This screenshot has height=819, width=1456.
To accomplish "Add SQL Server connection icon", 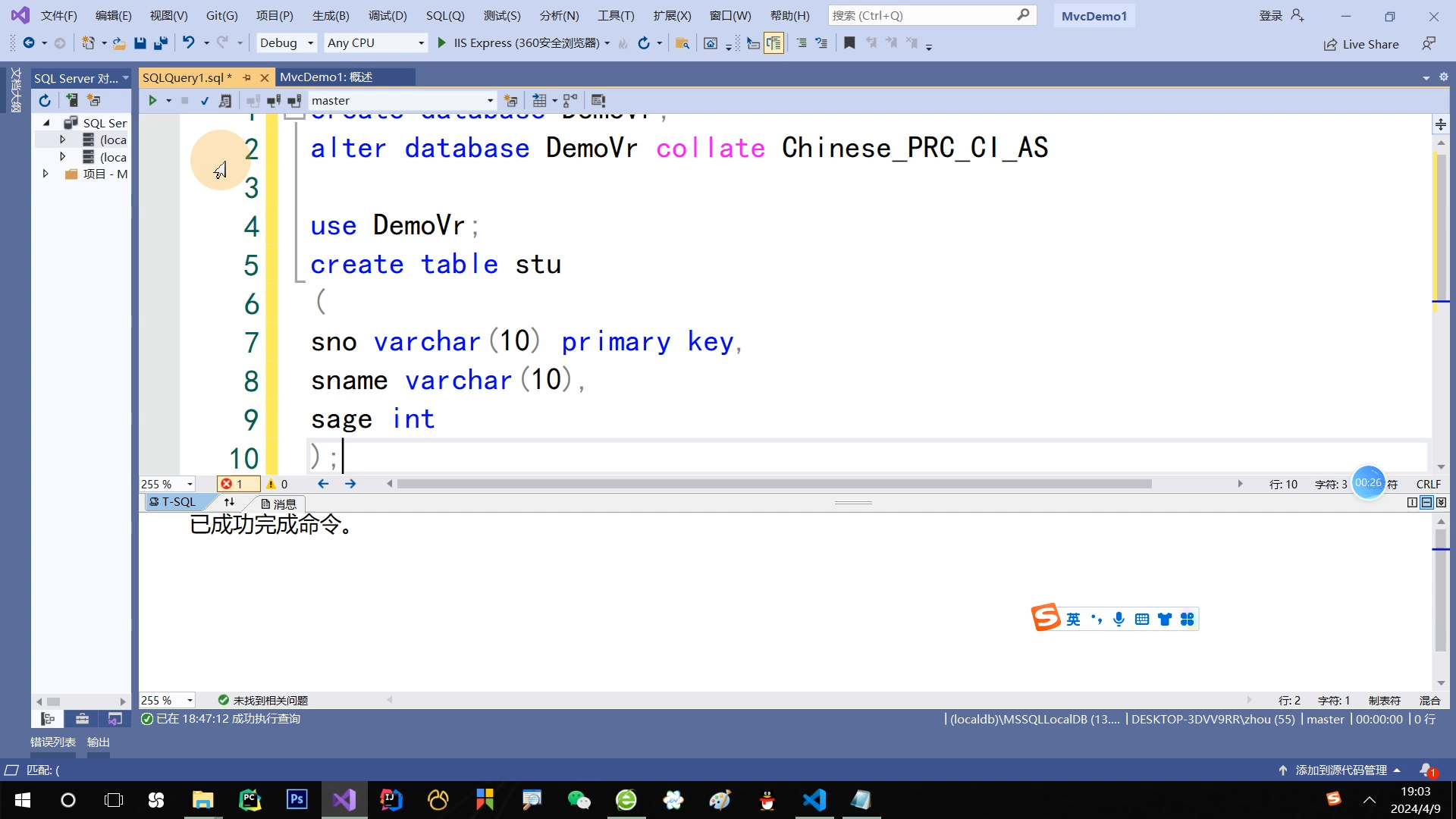I will coord(72,100).
